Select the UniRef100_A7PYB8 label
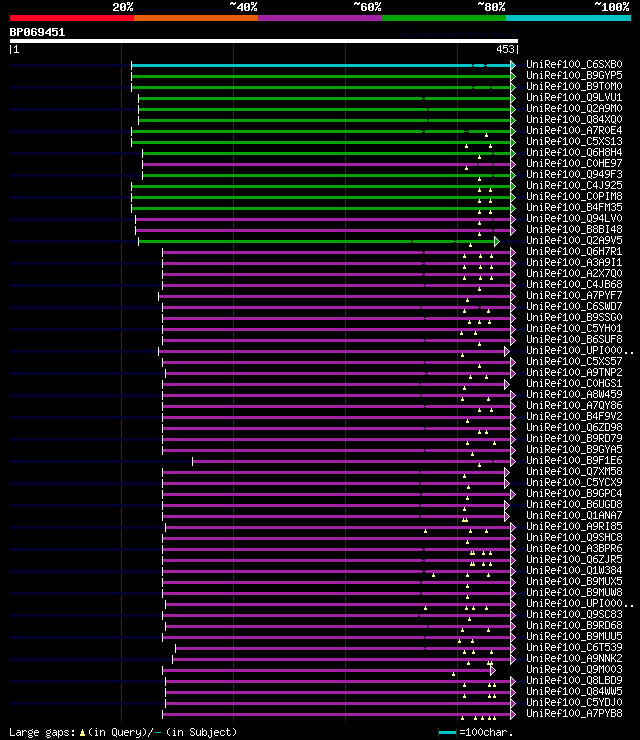640x740 pixels. [574, 714]
